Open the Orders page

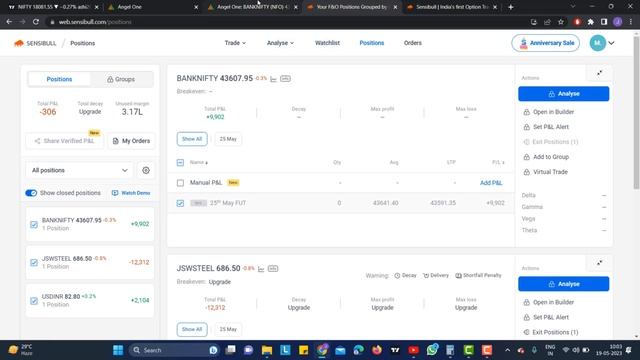413,43
